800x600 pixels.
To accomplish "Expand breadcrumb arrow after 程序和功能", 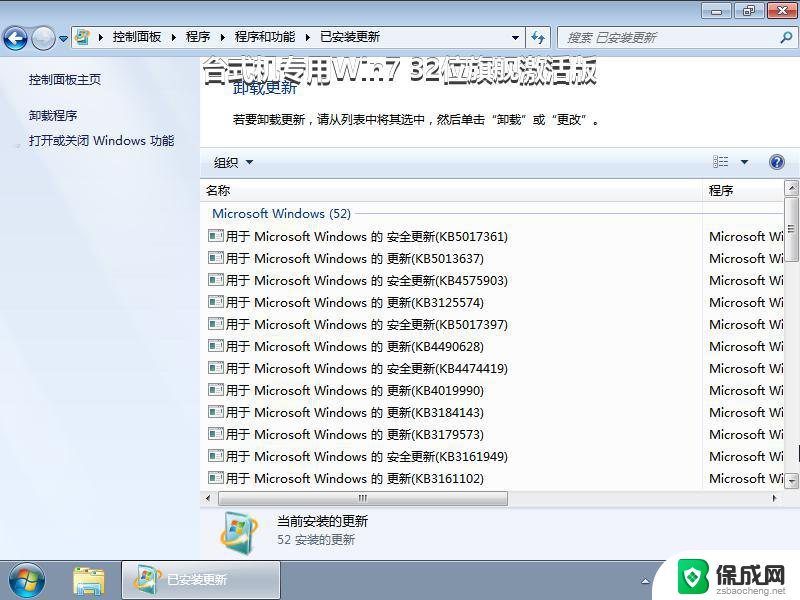I will pyautogui.click(x=308, y=37).
